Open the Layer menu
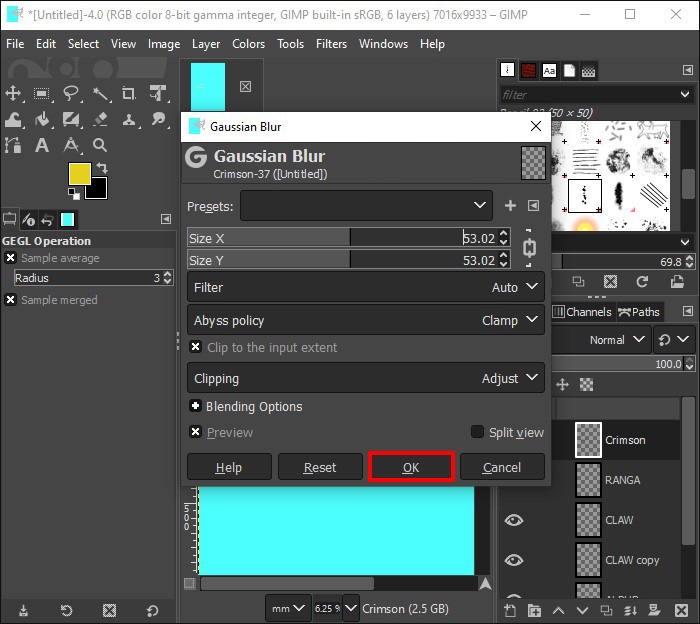Image resolution: width=700 pixels, height=624 pixels. (206, 44)
